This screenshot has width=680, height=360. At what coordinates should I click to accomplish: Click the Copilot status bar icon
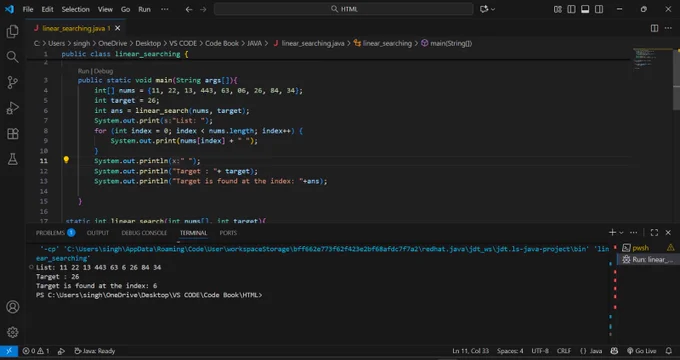(x=614, y=351)
